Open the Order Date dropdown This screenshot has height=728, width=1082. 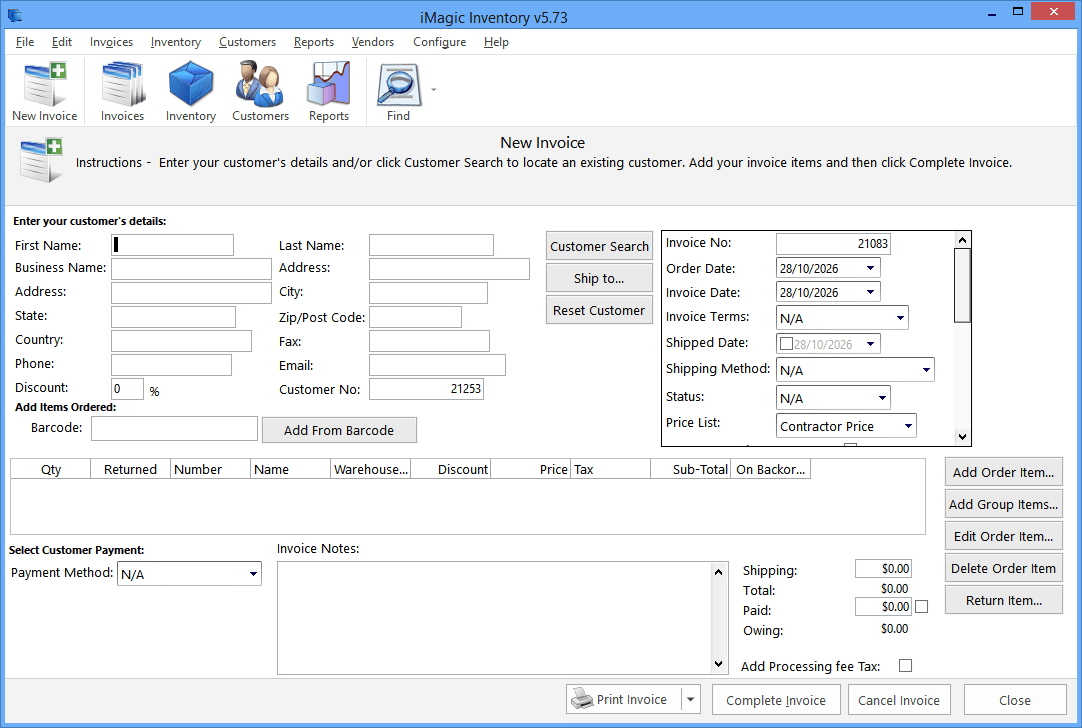pyautogui.click(x=870, y=268)
